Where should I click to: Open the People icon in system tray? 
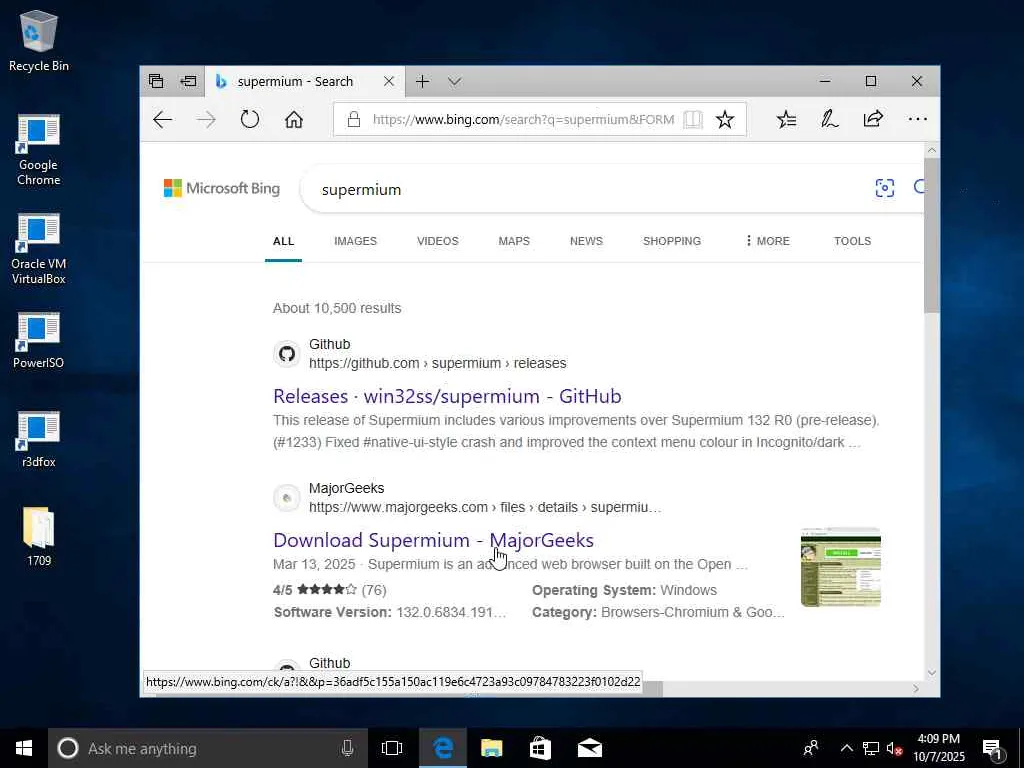click(811, 748)
